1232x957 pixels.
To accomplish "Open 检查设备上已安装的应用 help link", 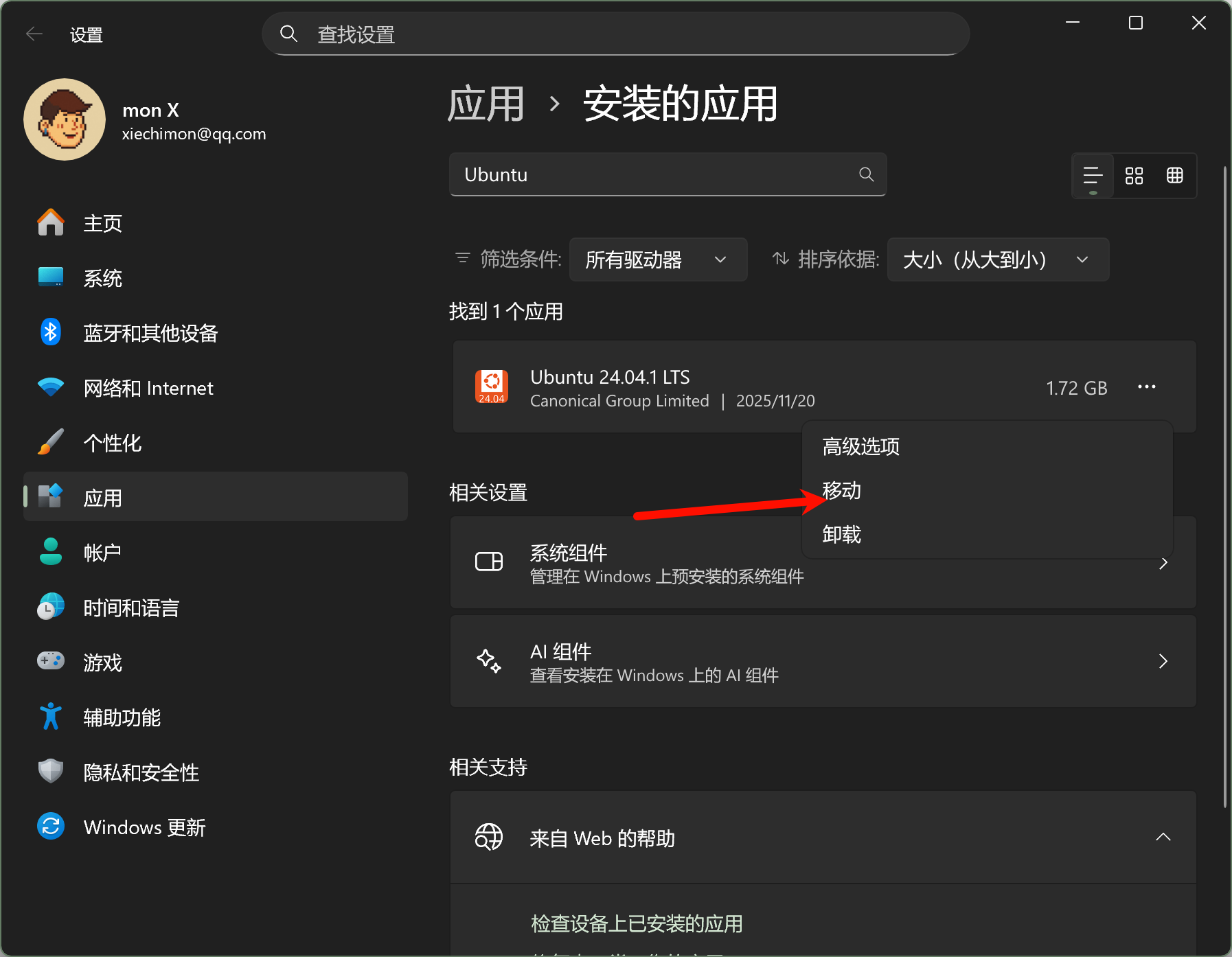I will 637,924.
